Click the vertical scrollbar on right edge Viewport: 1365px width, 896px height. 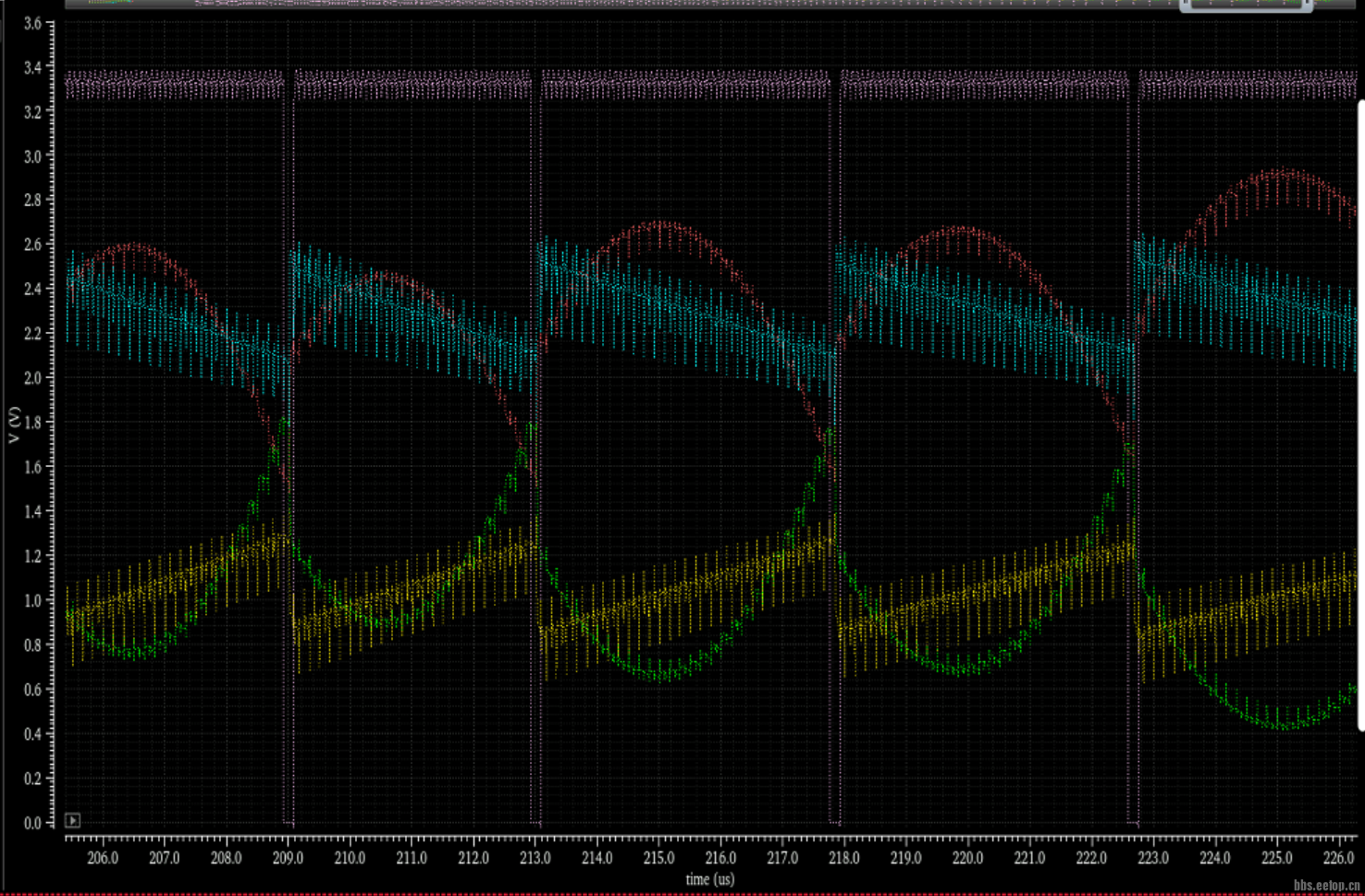coord(1360,416)
